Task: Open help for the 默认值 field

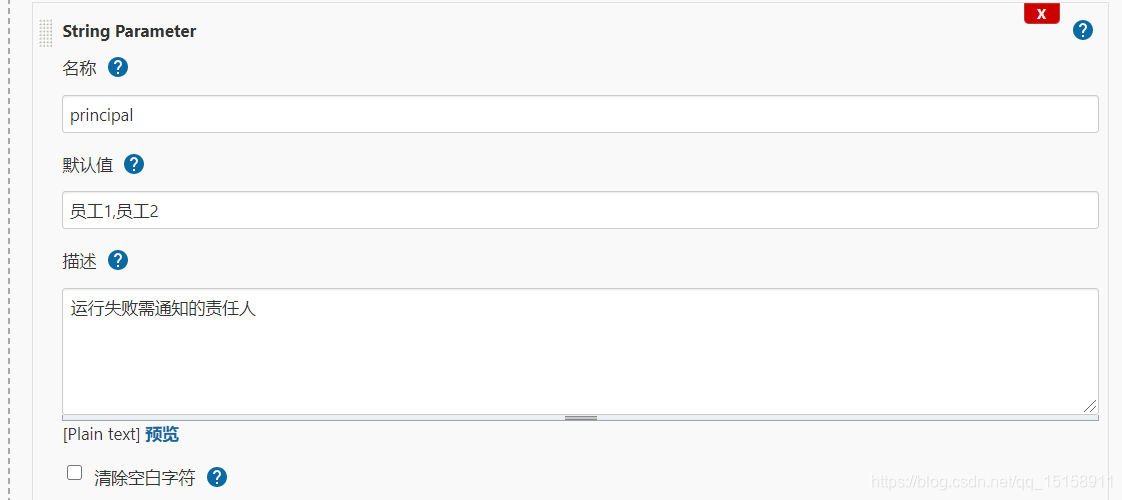Action: pyautogui.click(x=134, y=164)
